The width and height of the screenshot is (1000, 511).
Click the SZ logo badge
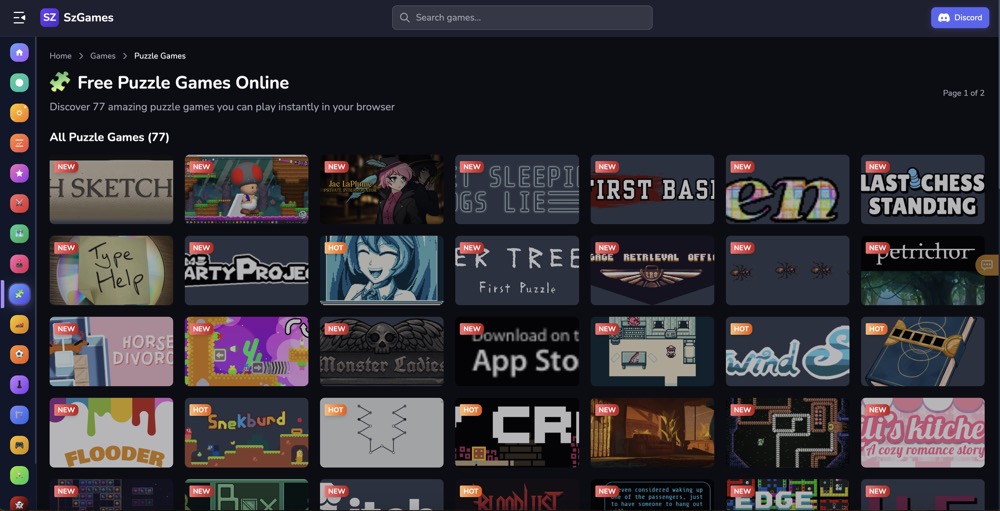click(x=49, y=18)
